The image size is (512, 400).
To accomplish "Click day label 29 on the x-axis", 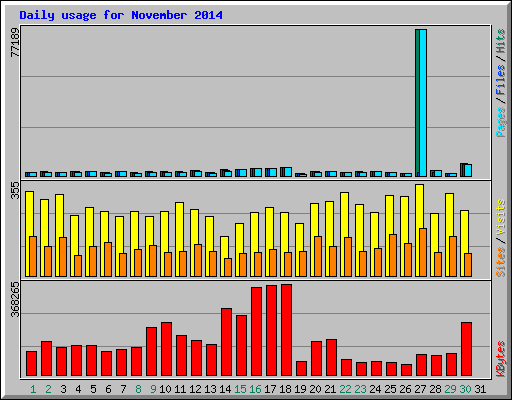I will point(450,389).
